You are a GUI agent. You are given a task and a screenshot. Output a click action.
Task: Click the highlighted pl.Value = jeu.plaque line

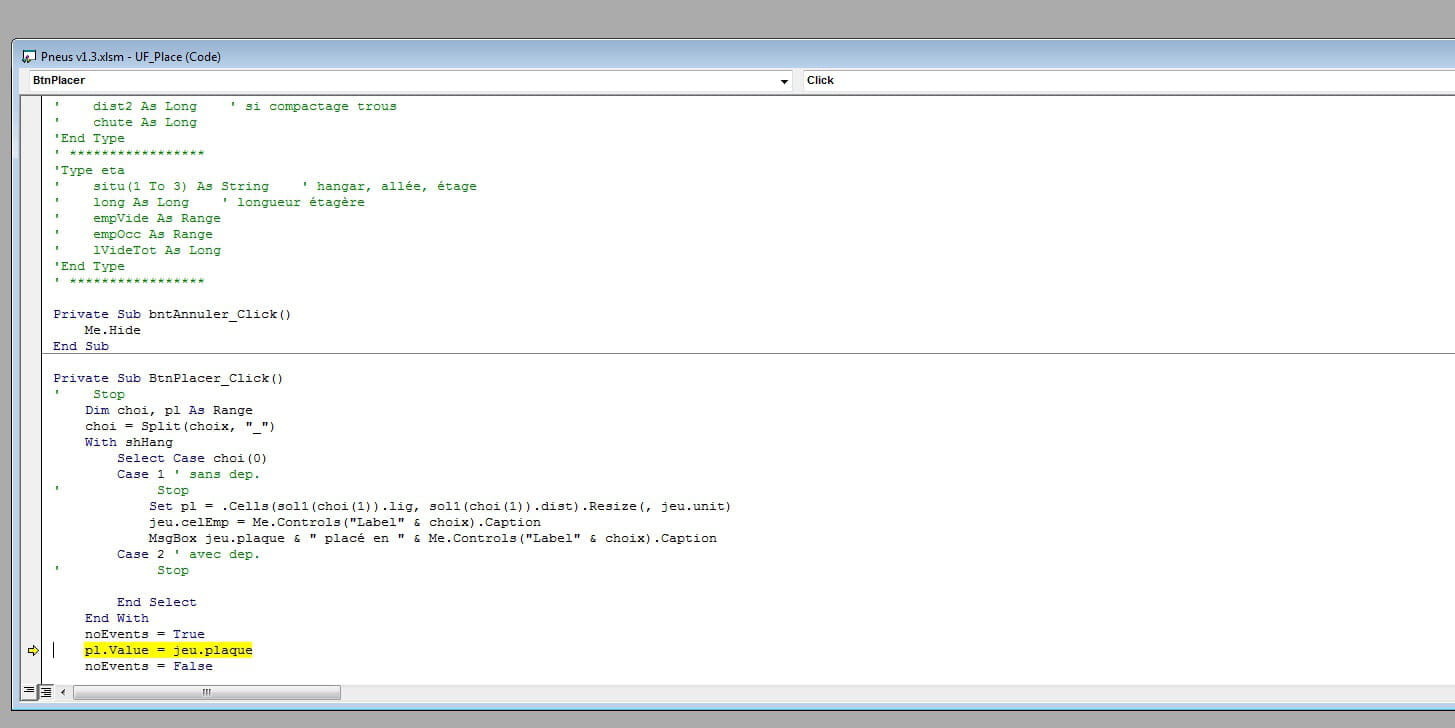click(x=168, y=650)
